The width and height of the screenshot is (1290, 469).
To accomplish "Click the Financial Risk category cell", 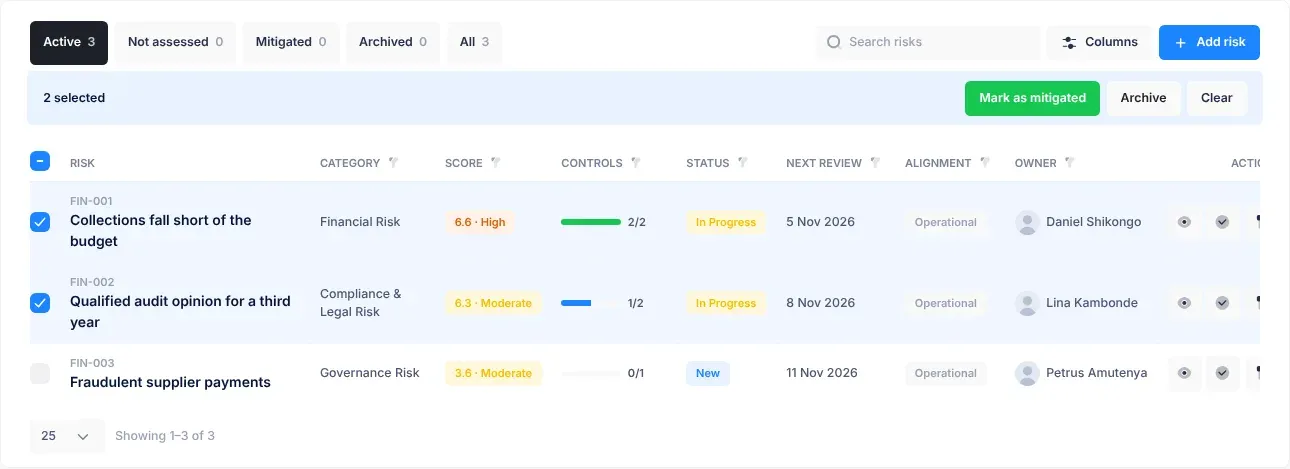I will pyautogui.click(x=360, y=222).
